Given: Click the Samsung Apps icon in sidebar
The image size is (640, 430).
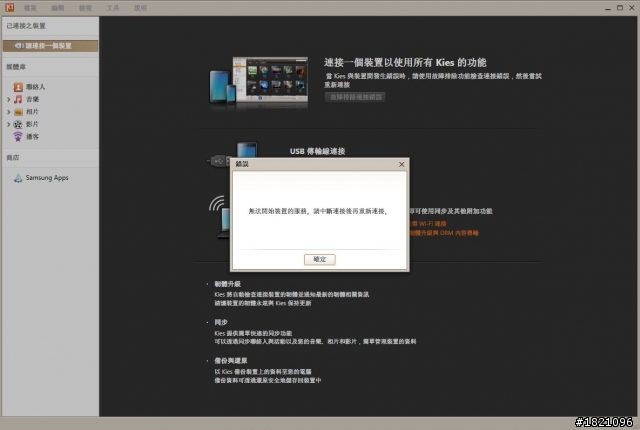Looking at the screenshot, I should [18, 178].
